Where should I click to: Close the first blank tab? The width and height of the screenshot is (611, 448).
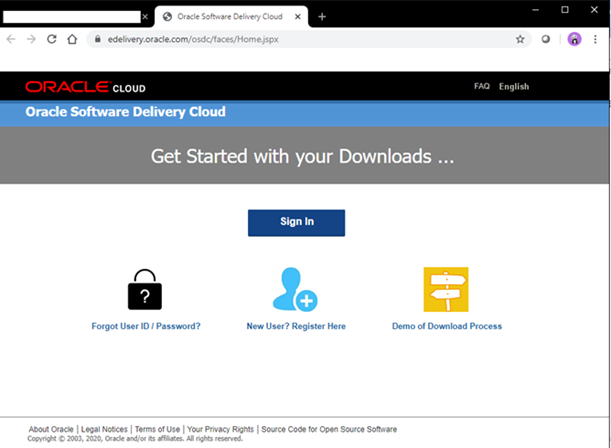click(145, 17)
